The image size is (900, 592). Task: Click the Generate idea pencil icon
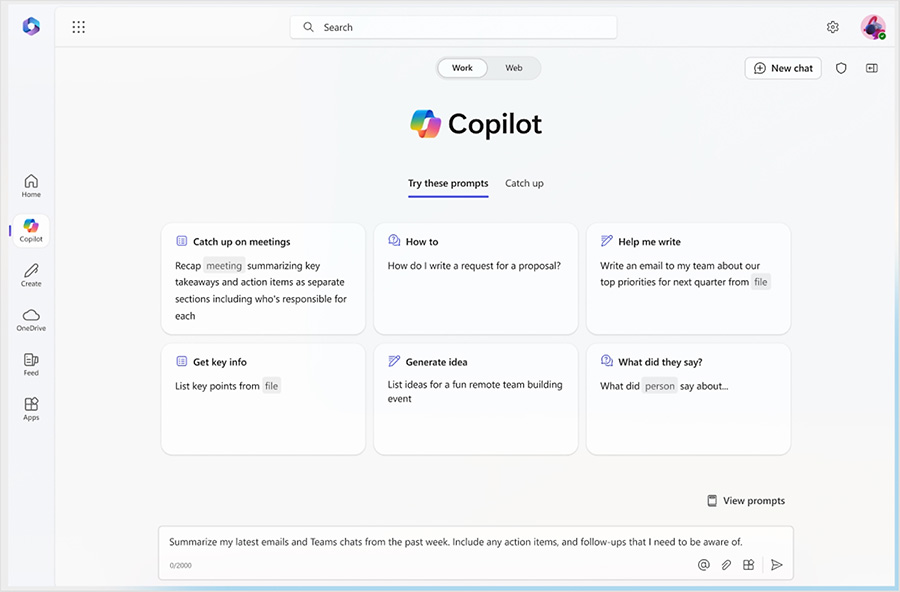click(394, 361)
